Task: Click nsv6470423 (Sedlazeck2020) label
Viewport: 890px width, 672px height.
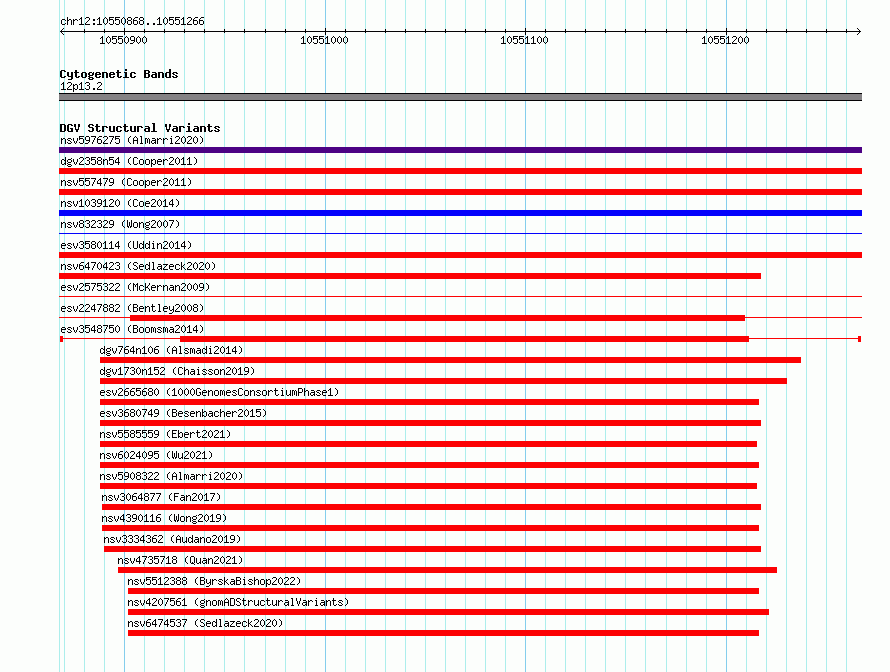Action: (x=138, y=266)
